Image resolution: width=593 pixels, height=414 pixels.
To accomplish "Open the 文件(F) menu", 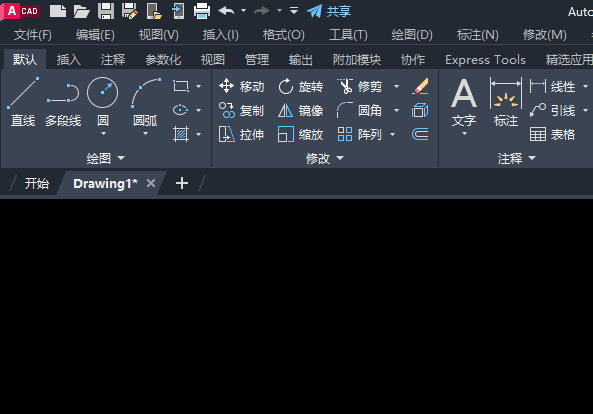I will tap(33, 35).
